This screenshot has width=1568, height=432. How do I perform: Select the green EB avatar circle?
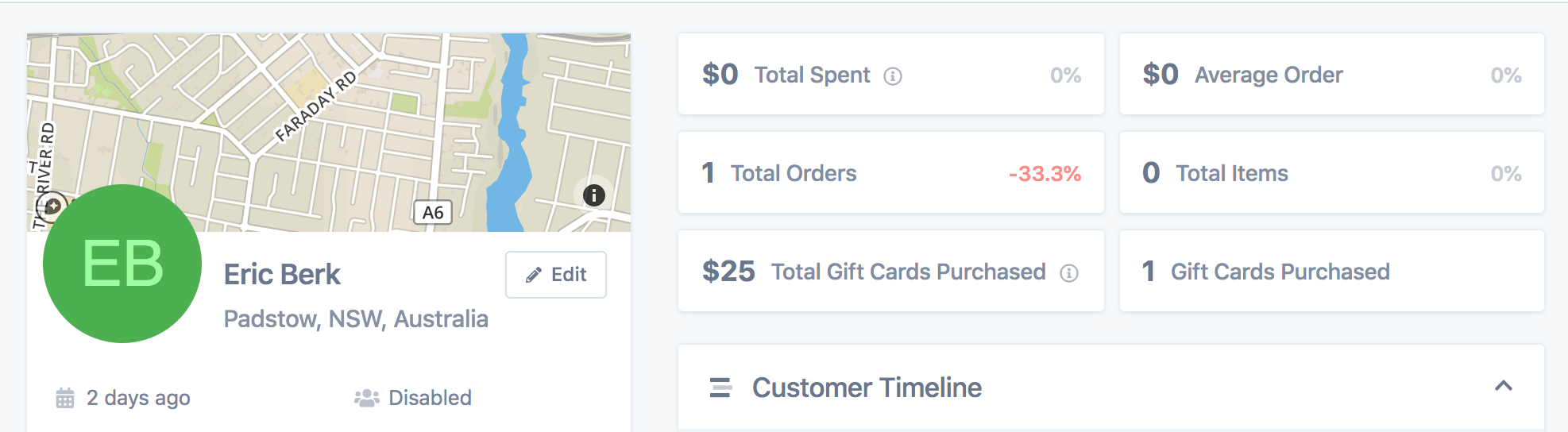point(122,264)
